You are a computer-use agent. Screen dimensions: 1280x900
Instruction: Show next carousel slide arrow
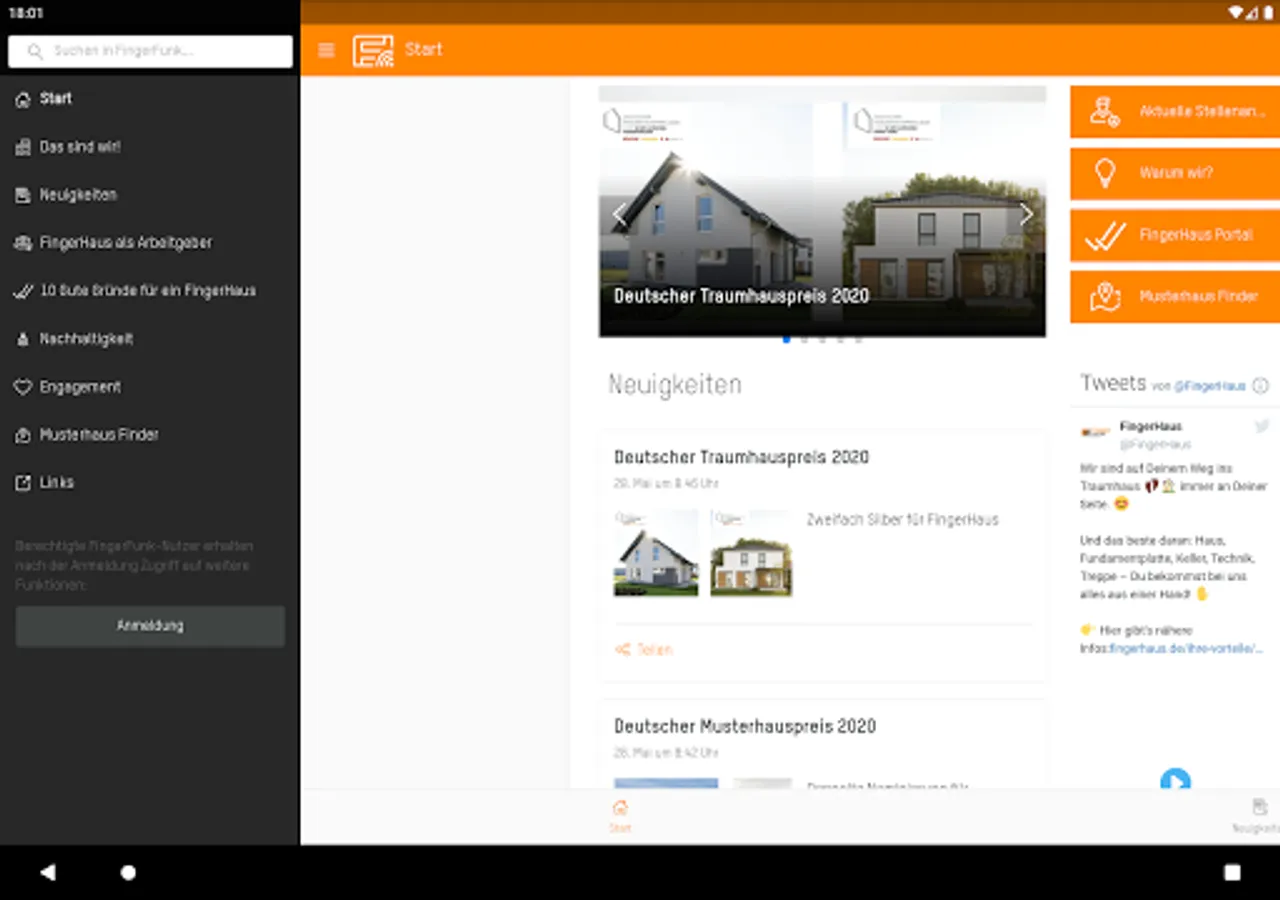1025,214
